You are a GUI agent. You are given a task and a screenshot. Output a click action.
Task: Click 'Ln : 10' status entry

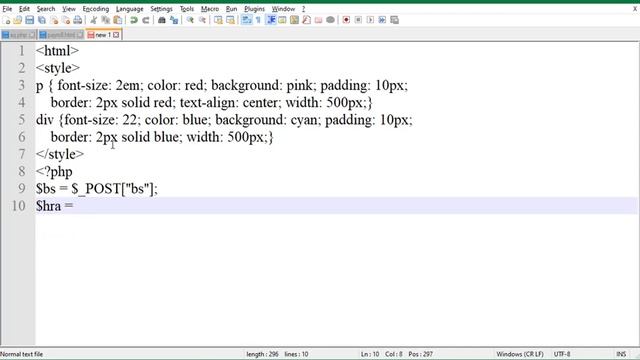point(370,354)
